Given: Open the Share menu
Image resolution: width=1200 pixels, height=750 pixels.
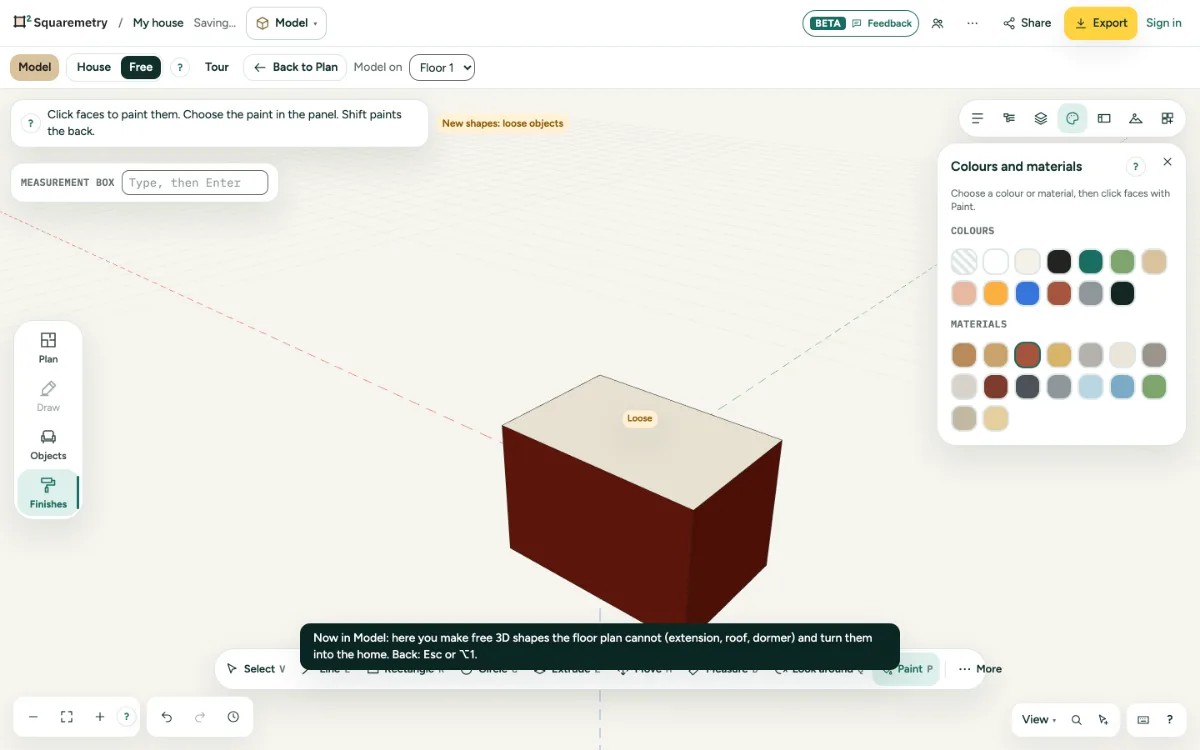Looking at the screenshot, I should point(1027,23).
